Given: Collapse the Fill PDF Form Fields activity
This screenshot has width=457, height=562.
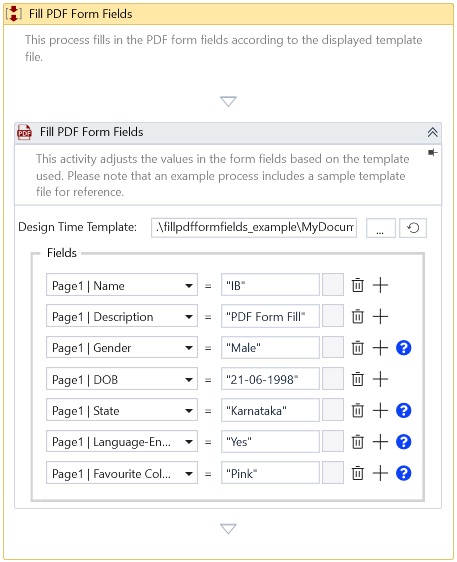Looking at the screenshot, I should click(432, 132).
